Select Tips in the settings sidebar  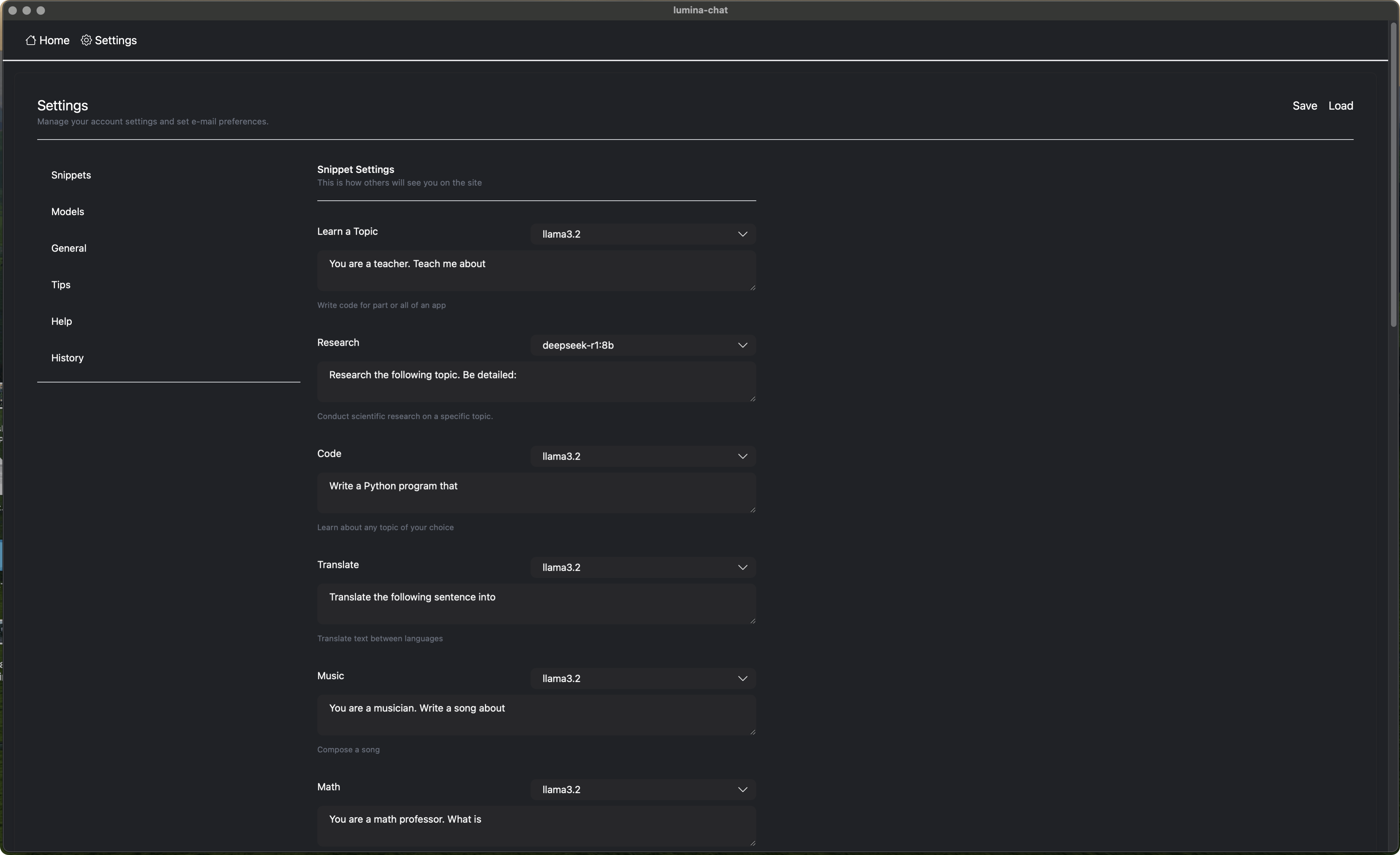coord(61,285)
